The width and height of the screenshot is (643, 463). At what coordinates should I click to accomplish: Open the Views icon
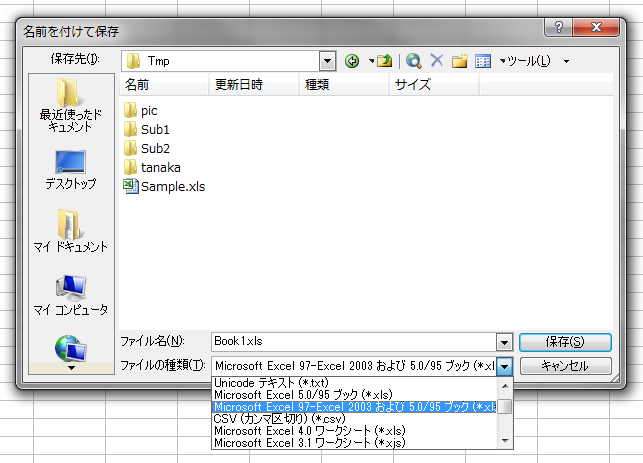coord(483,61)
